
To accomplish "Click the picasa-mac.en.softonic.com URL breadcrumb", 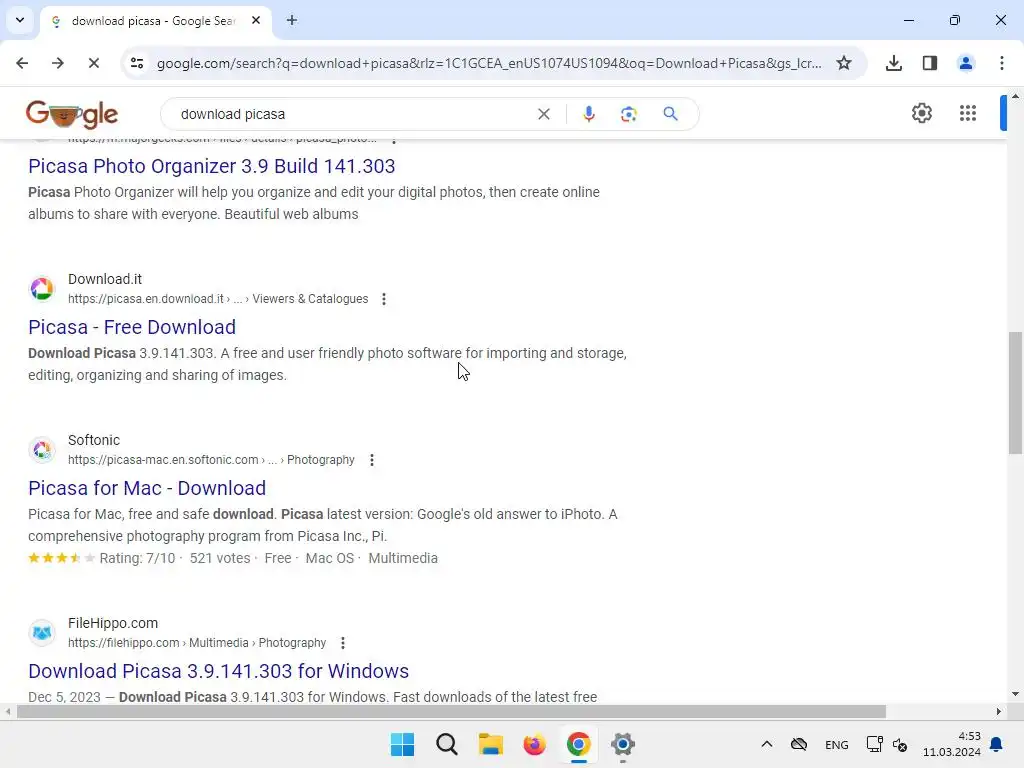I will point(211,460).
